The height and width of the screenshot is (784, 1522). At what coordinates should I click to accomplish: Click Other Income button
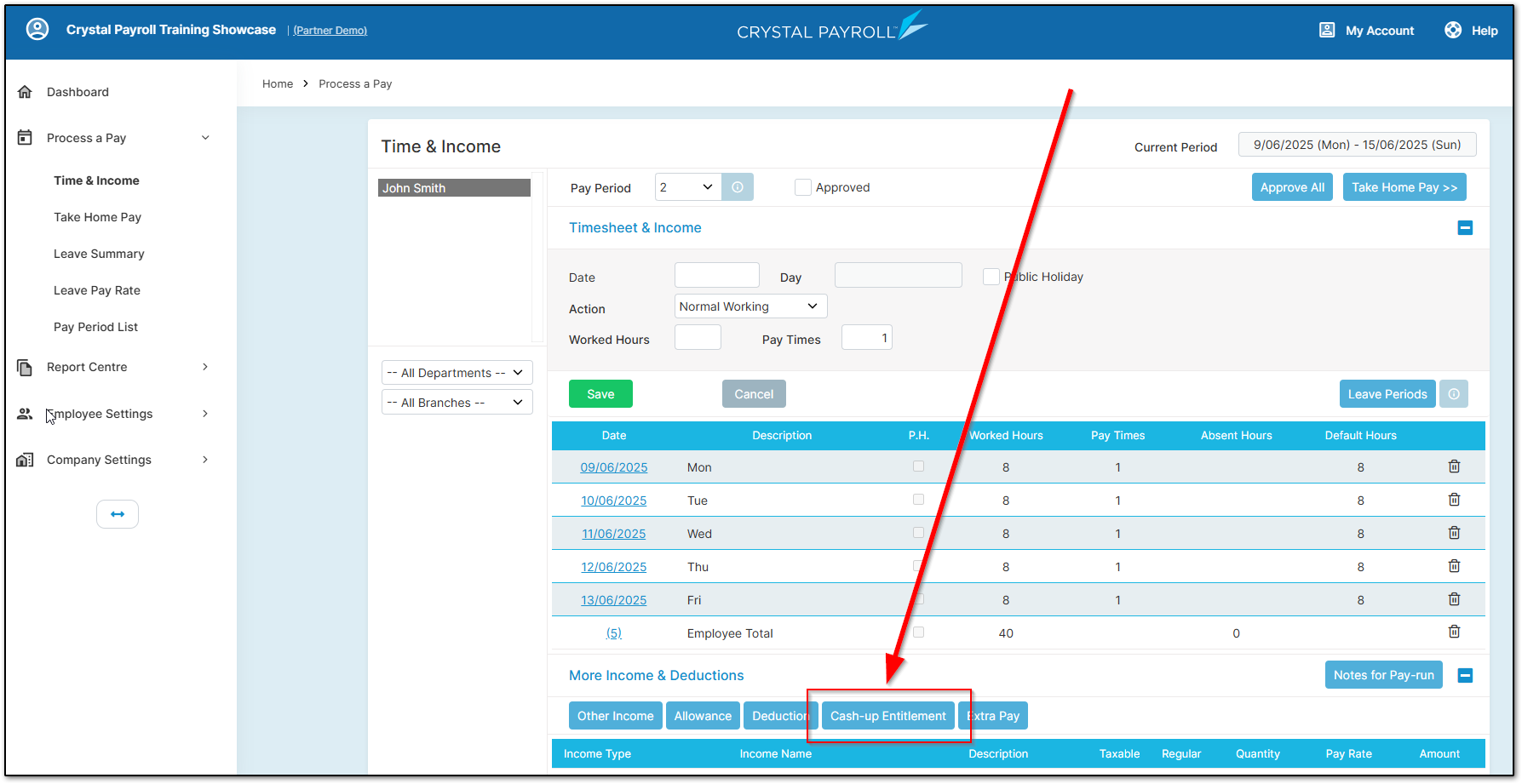(x=615, y=716)
